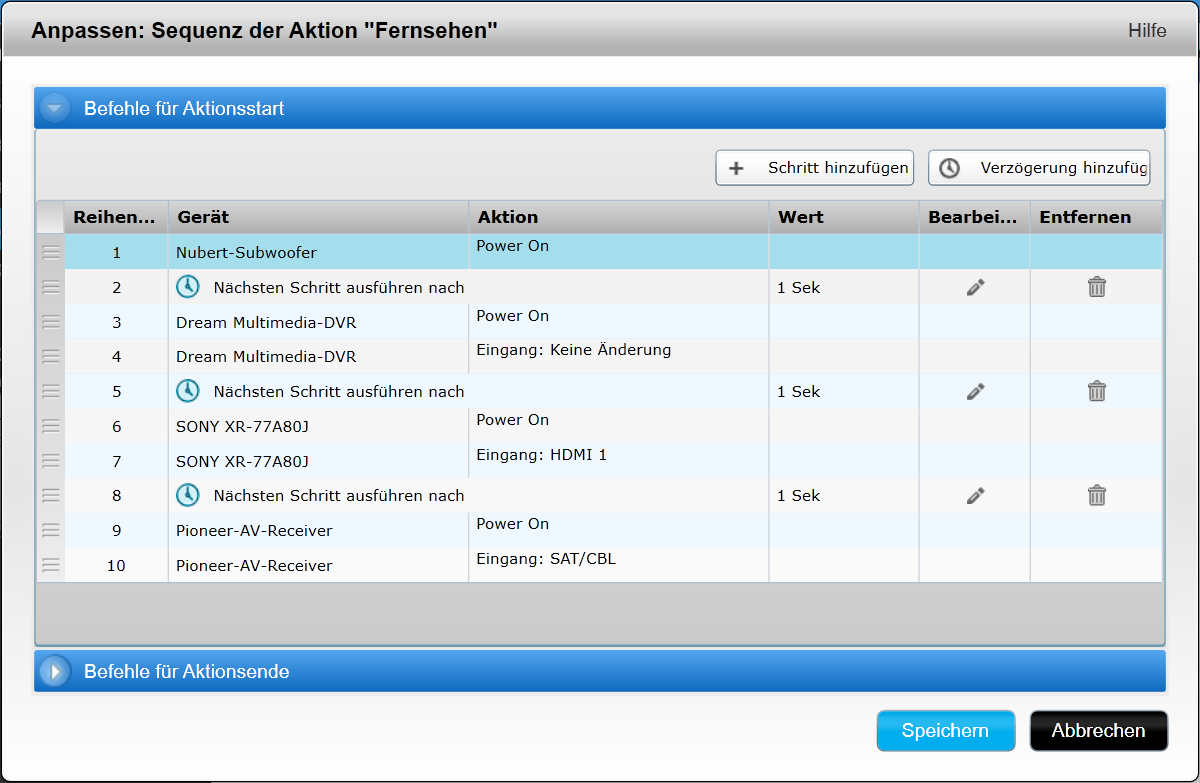Click Verzögerung hinzufügen button
The image size is (1200, 783).
pos(1039,168)
